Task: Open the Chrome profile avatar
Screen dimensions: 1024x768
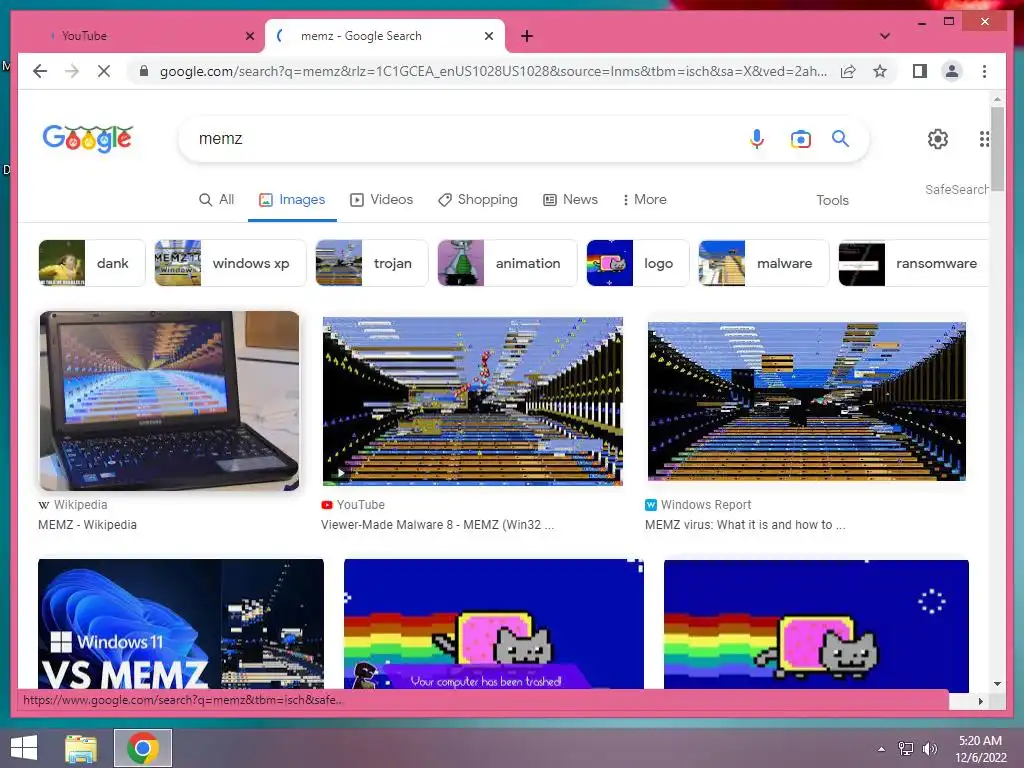Action: pyautogui.click(x=952, y=71)
